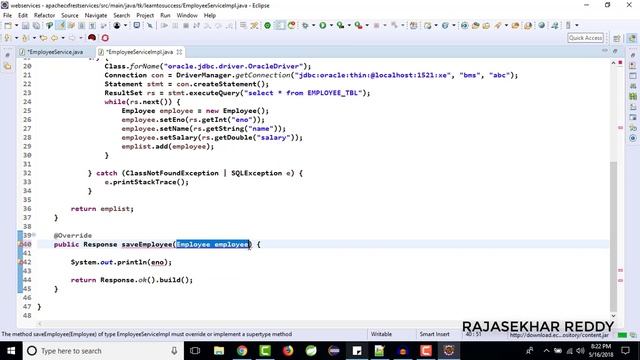Screen dimensions: 640x360
Task: Click the Run External Tools icon
Action: pos(358,25)
